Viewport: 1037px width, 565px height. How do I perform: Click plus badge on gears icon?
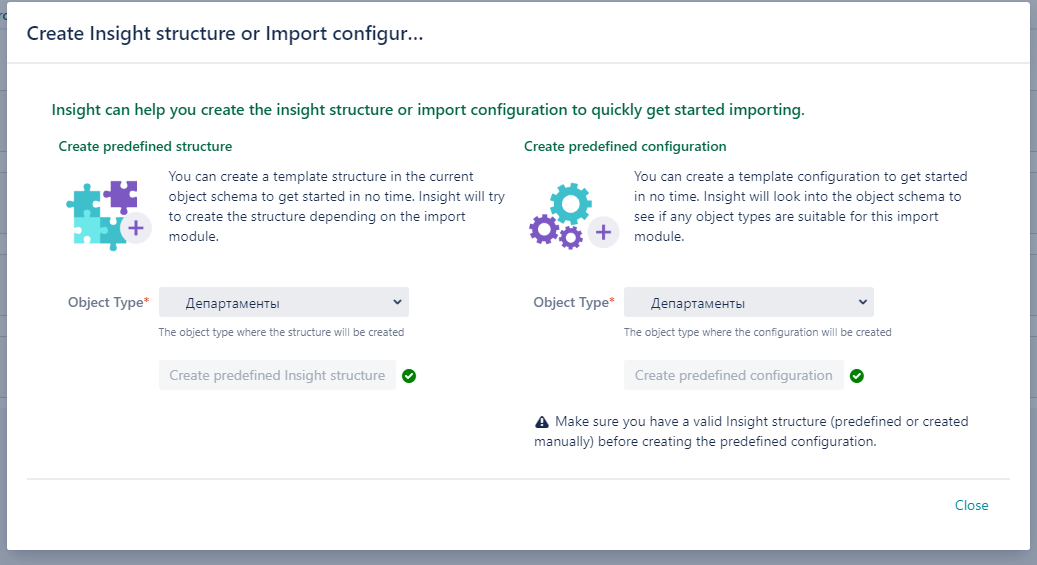click(603, 232)
